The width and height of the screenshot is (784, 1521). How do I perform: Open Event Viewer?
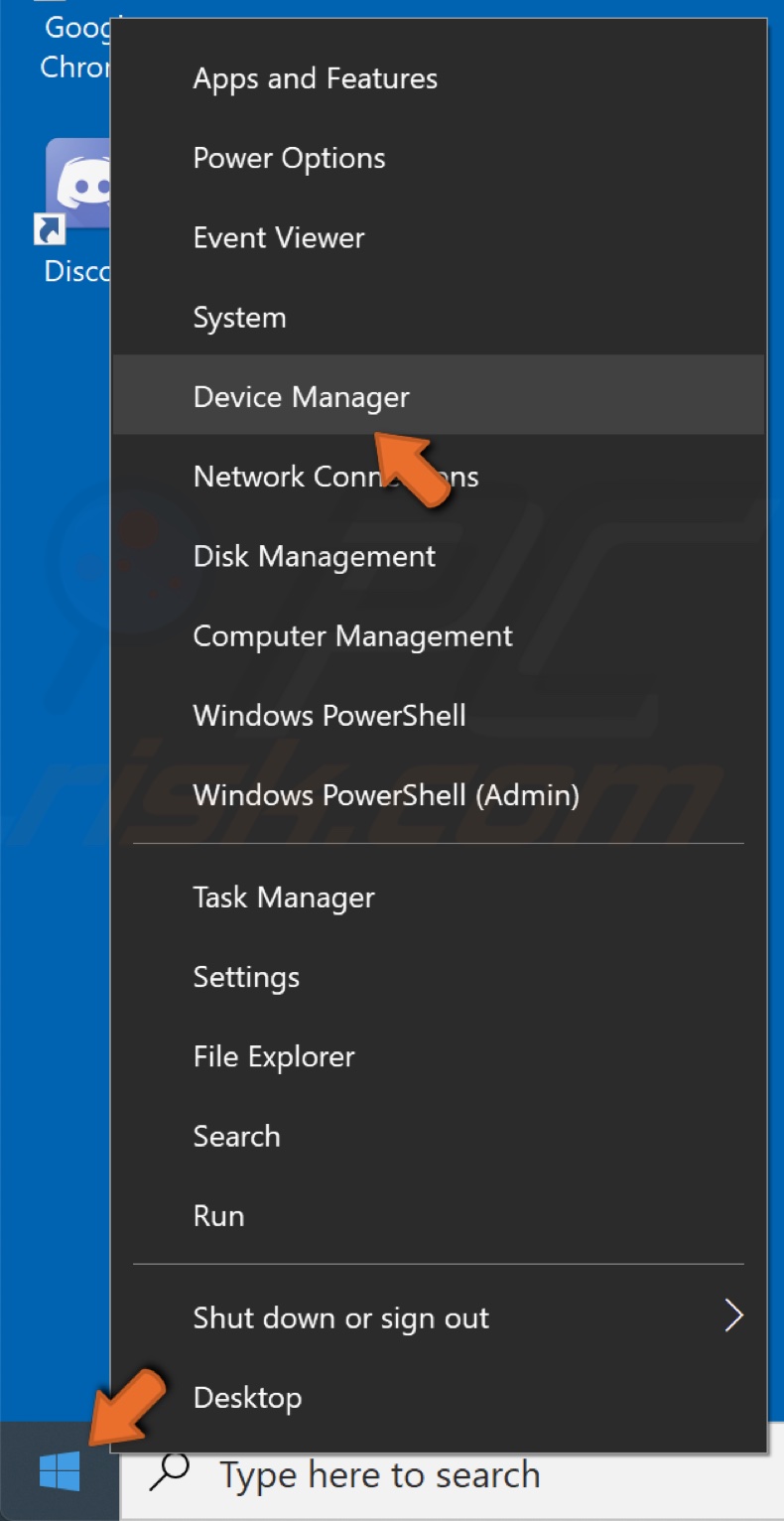click(278, 237)
